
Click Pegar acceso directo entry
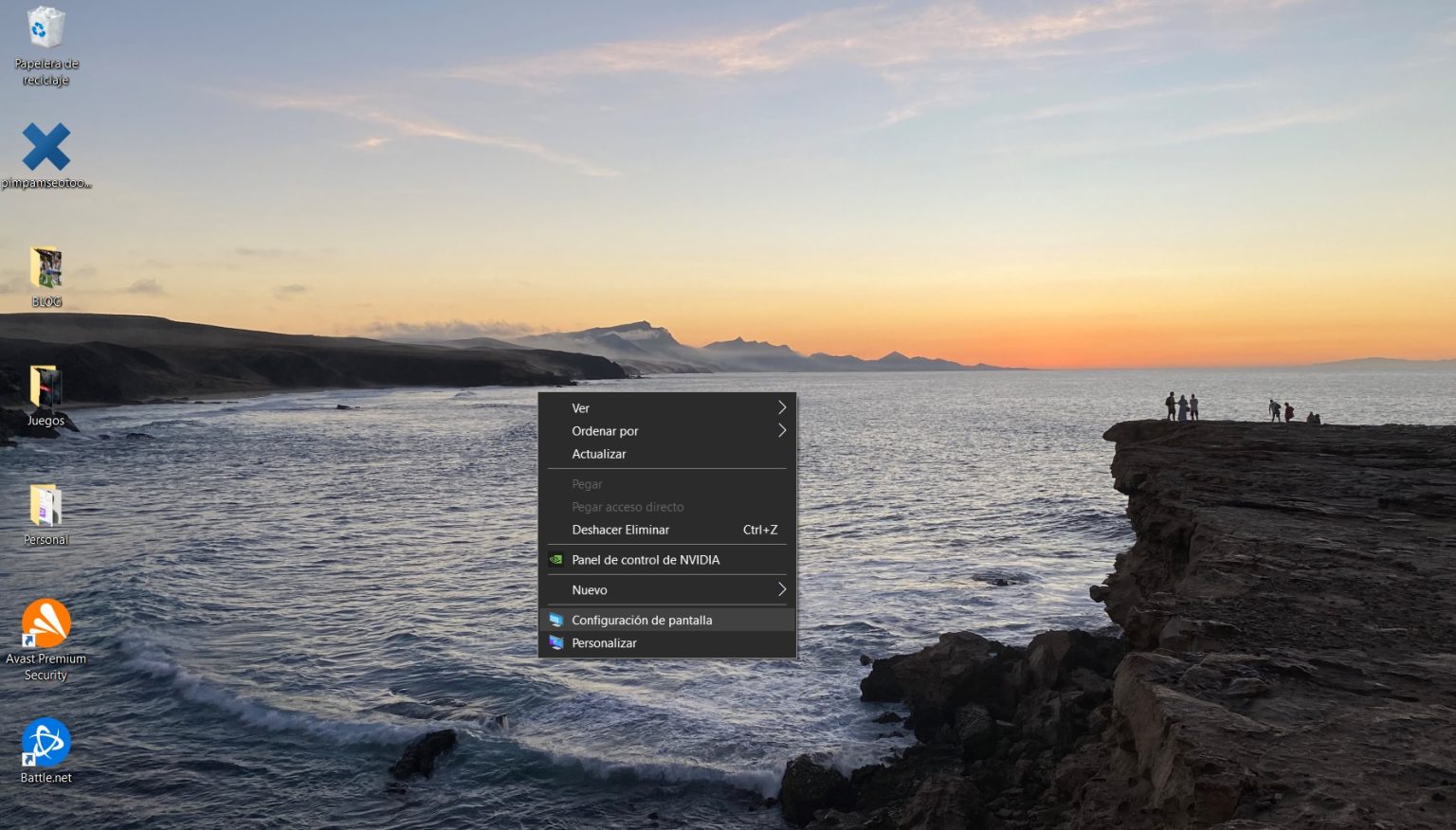click(627, 507)
